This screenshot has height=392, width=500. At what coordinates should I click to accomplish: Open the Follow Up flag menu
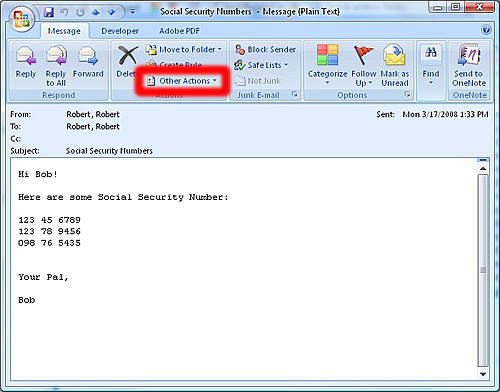point(364,65)
